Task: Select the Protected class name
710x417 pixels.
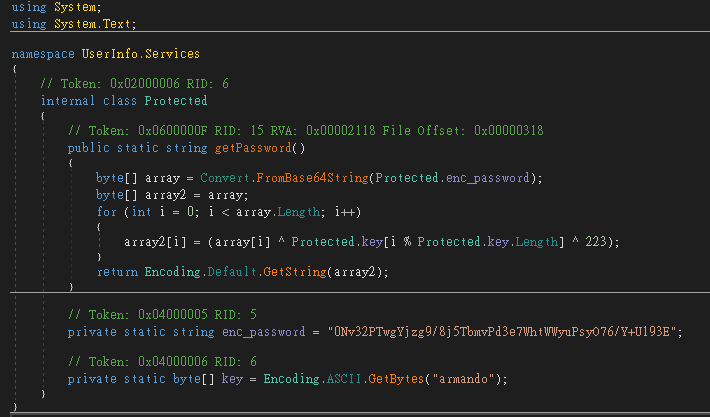Action: (176, 101)
